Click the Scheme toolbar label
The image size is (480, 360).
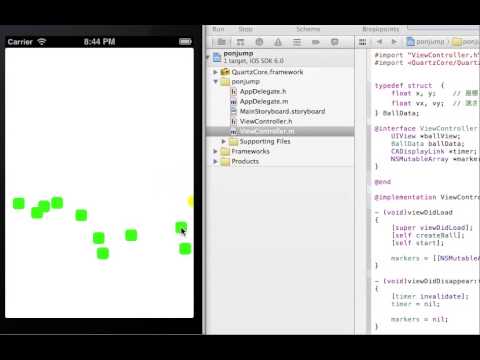[308, 29]
